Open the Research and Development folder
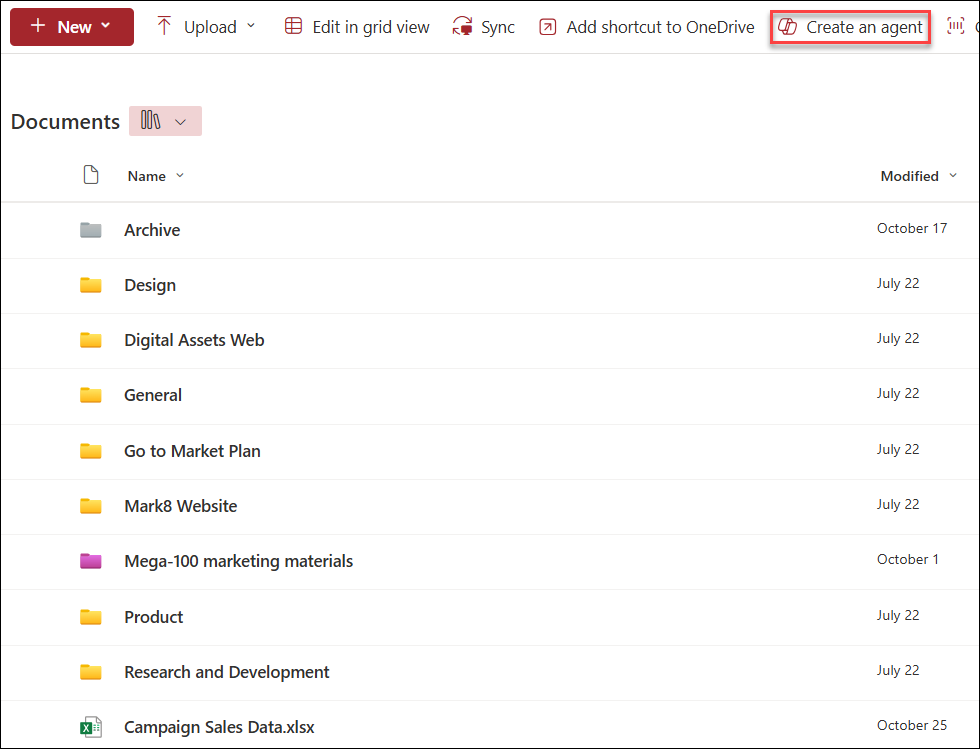 click(x=226, y=671)
